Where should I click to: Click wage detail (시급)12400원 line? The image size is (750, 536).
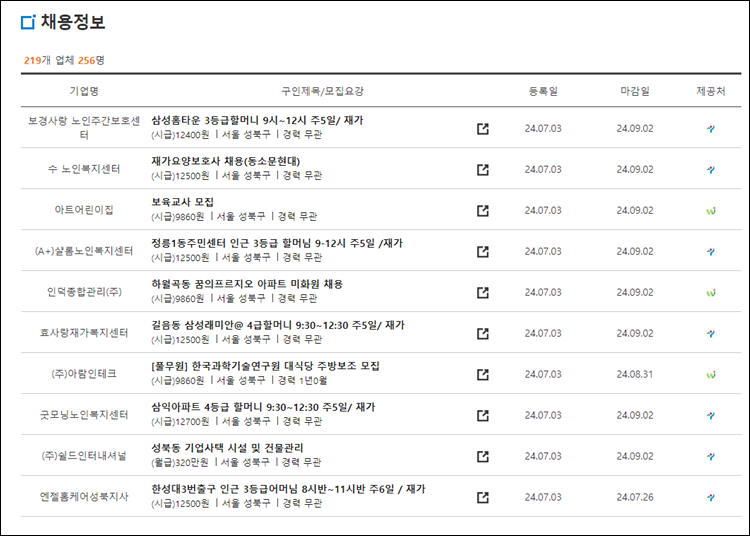237,135
